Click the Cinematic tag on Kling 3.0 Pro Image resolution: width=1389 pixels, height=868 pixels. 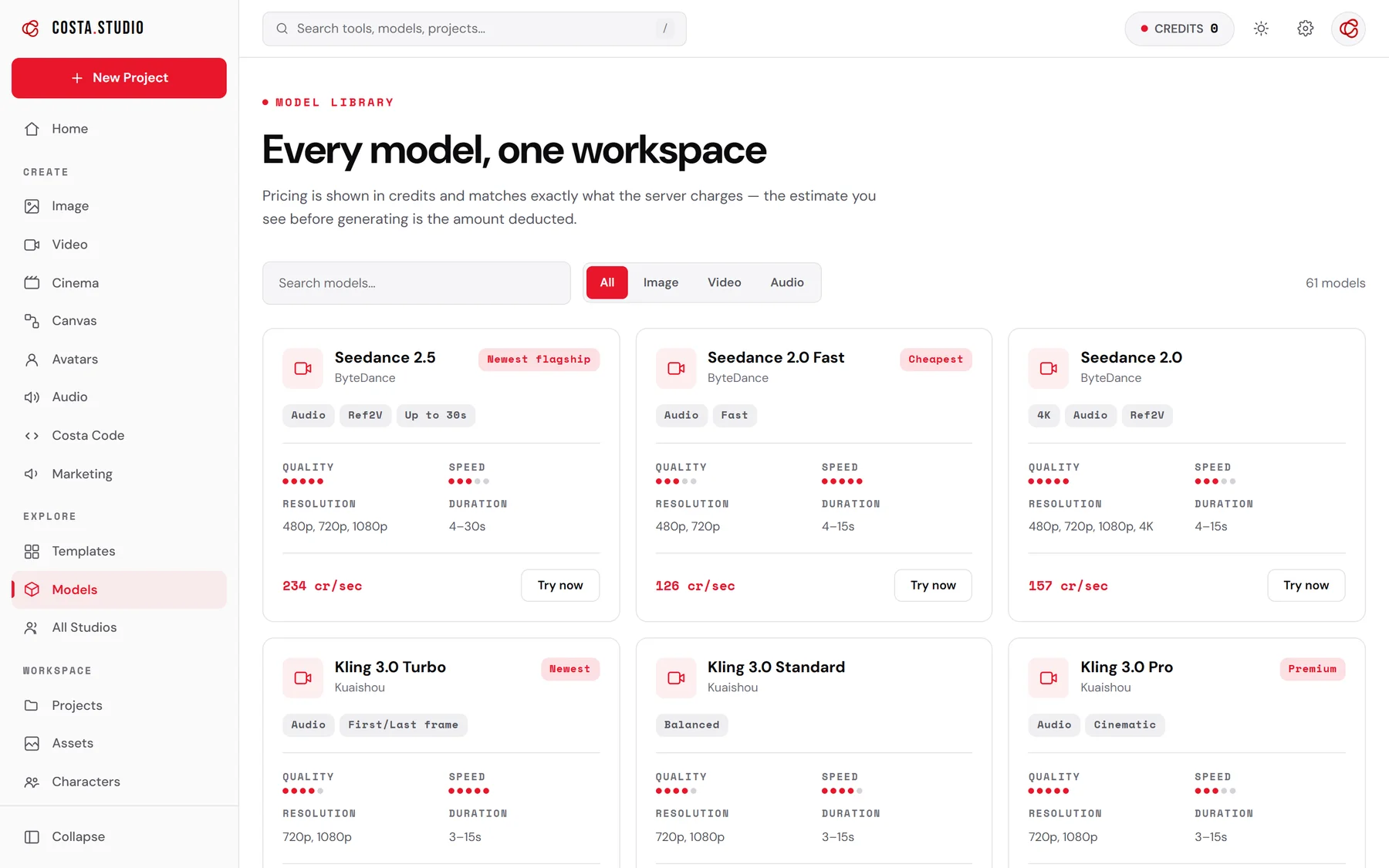[x=1125, y=725]
